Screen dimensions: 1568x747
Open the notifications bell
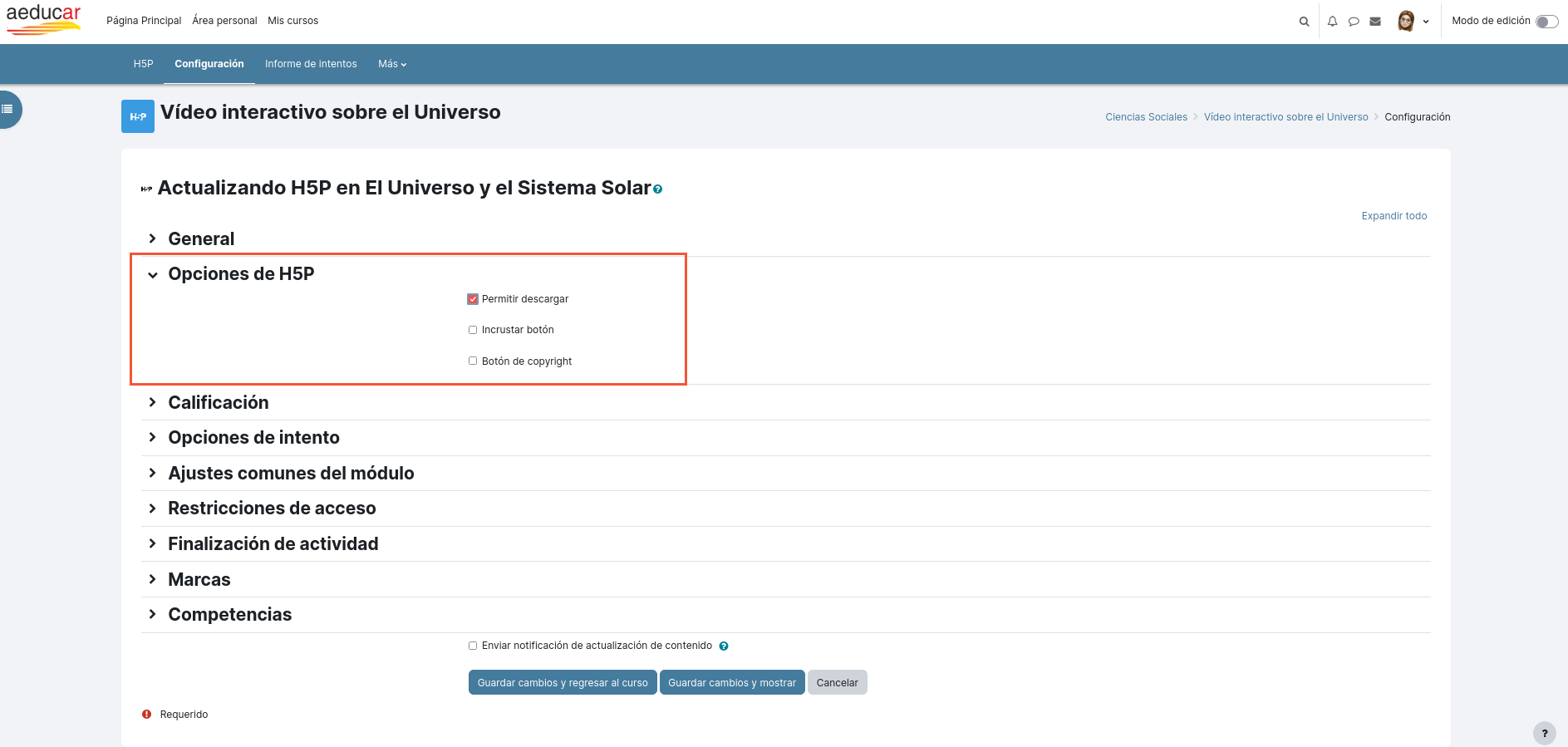[1332, 22]
